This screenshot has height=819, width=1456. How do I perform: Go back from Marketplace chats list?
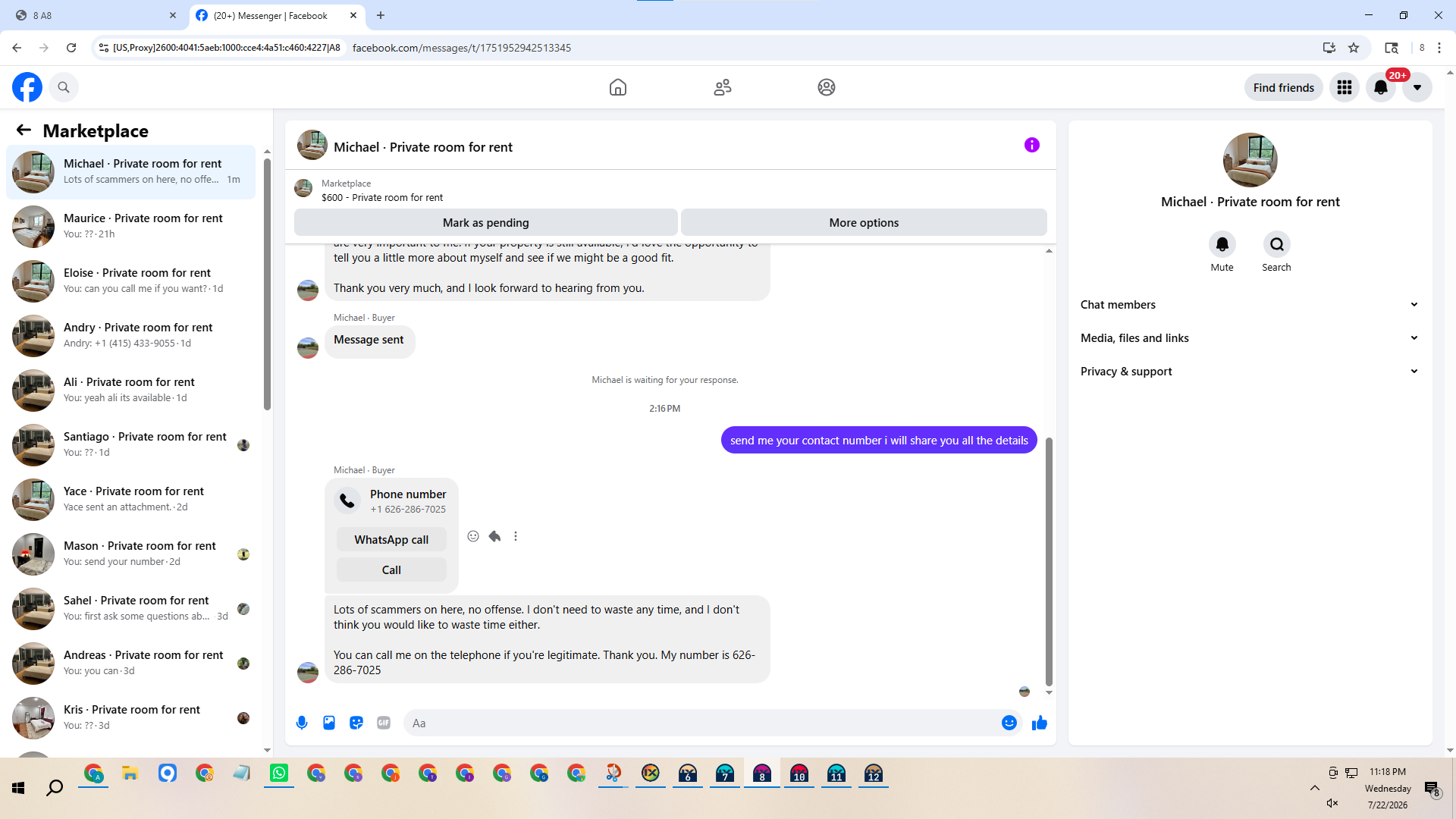point(24,130)
